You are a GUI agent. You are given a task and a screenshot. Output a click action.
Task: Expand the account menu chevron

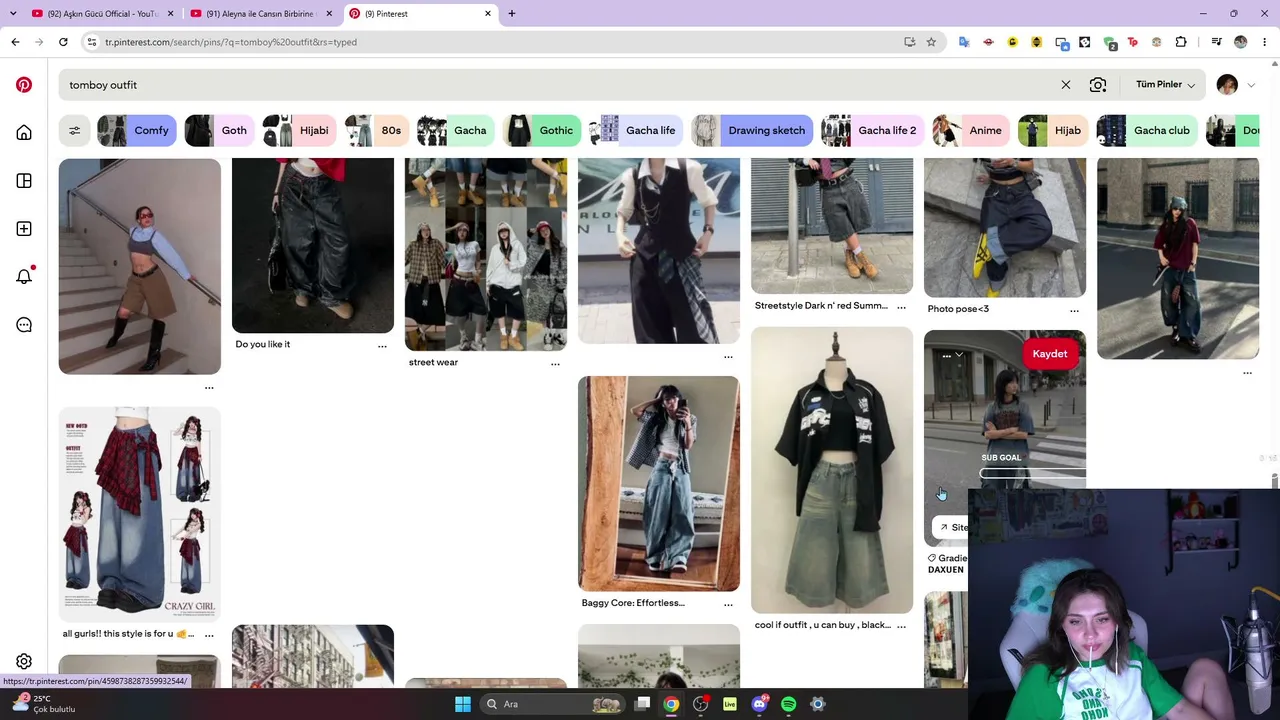1251,85
